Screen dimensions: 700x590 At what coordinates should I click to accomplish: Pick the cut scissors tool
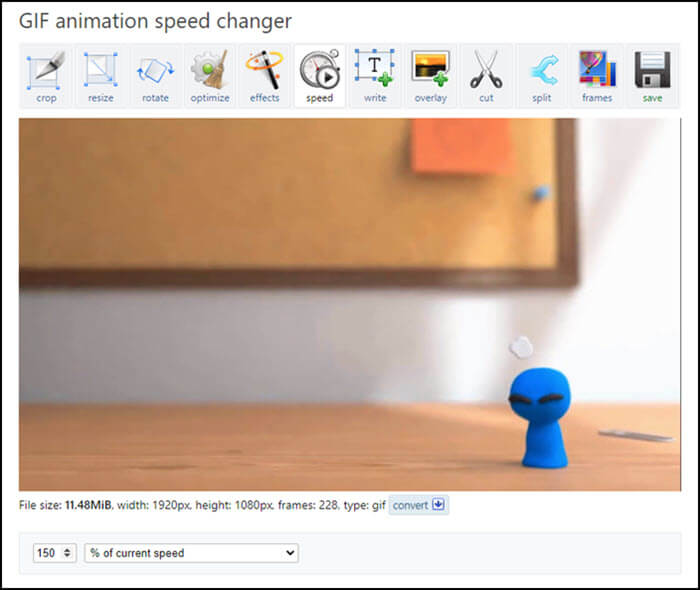pos(486,76)
